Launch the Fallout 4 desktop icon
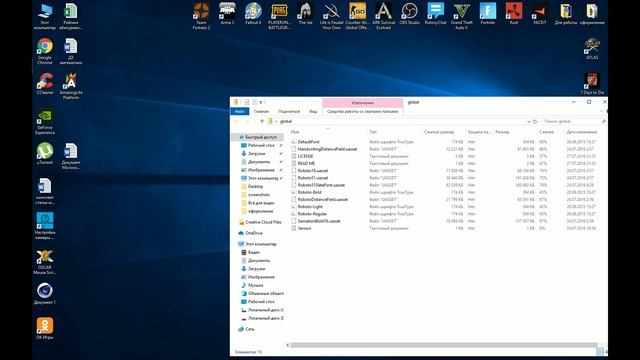The height and width of the screenshot is (360, 640). tap(253, 13)
